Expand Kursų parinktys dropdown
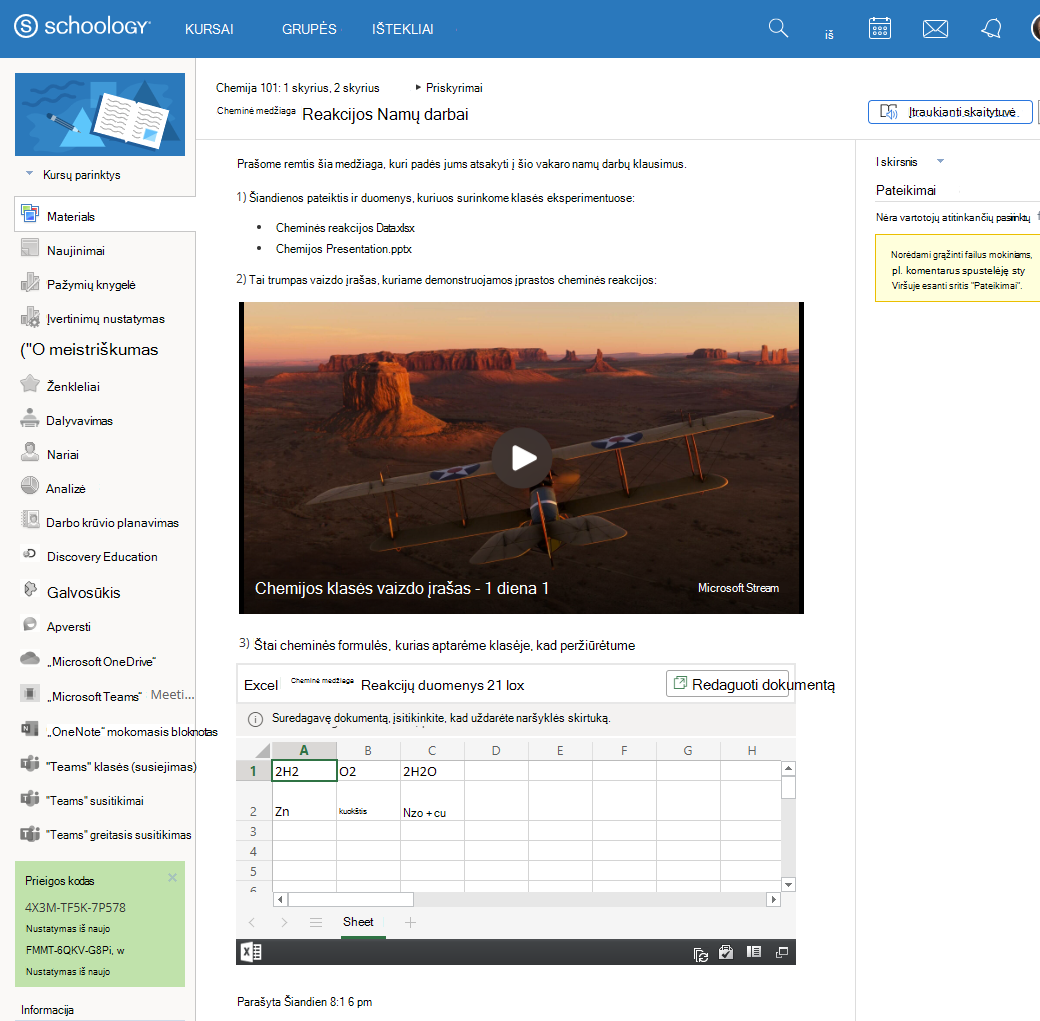 tap(30, 173)
